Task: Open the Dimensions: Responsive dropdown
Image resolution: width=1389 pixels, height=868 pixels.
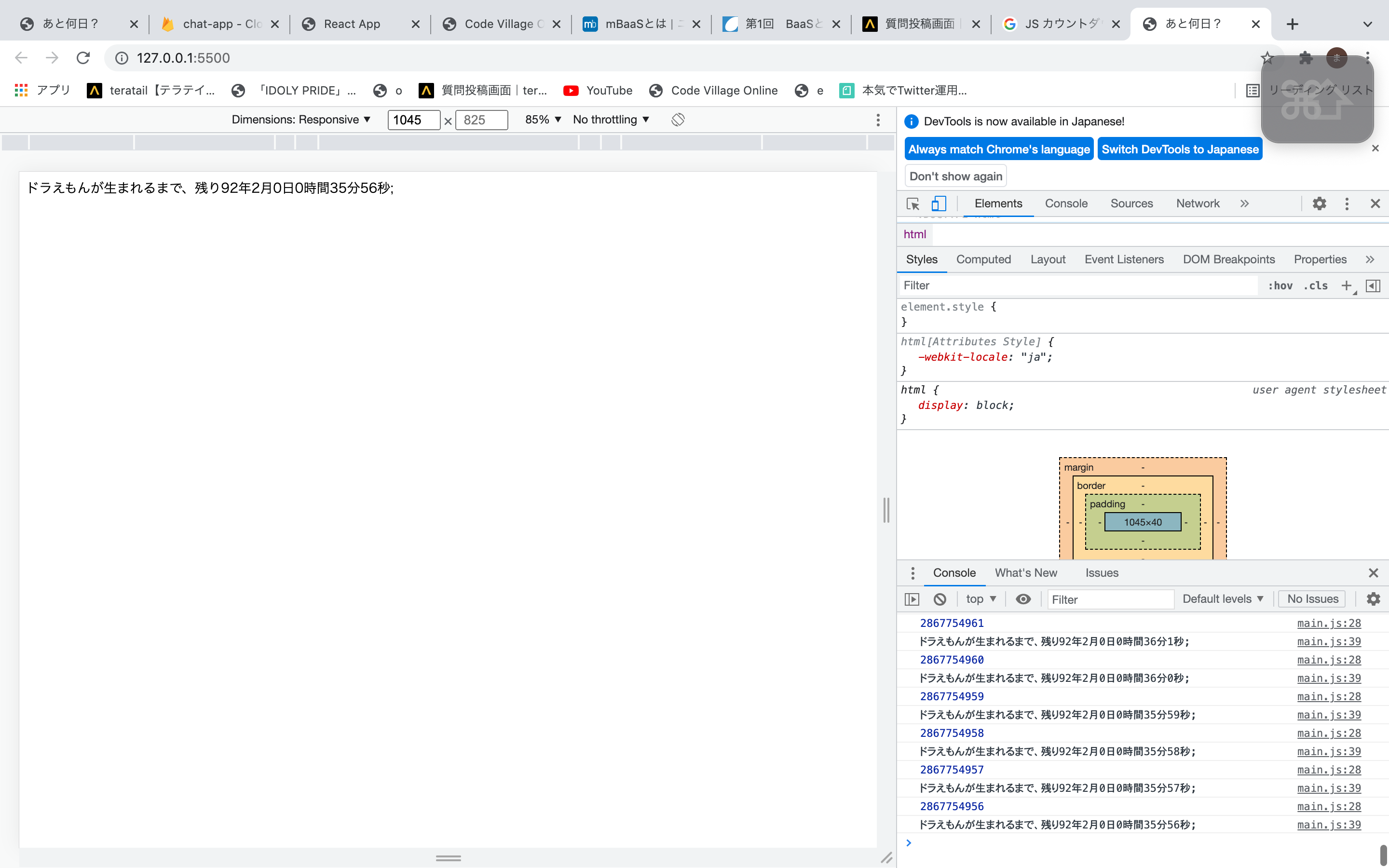Action: coord(301,120)
